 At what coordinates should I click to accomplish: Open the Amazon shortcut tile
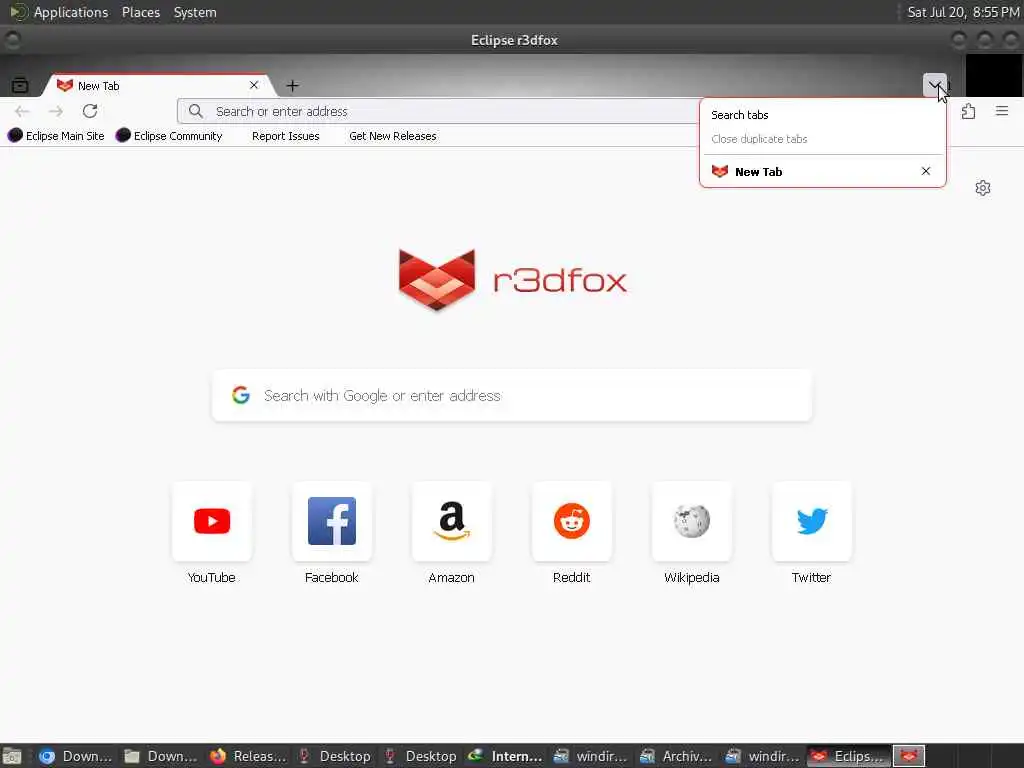(451, 521)
